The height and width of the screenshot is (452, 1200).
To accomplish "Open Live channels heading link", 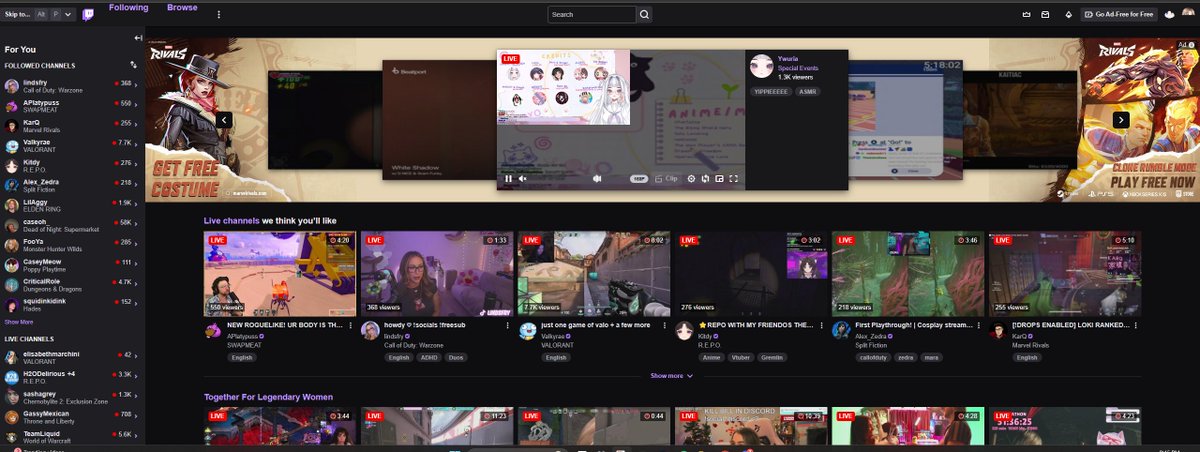I will 232,220.
